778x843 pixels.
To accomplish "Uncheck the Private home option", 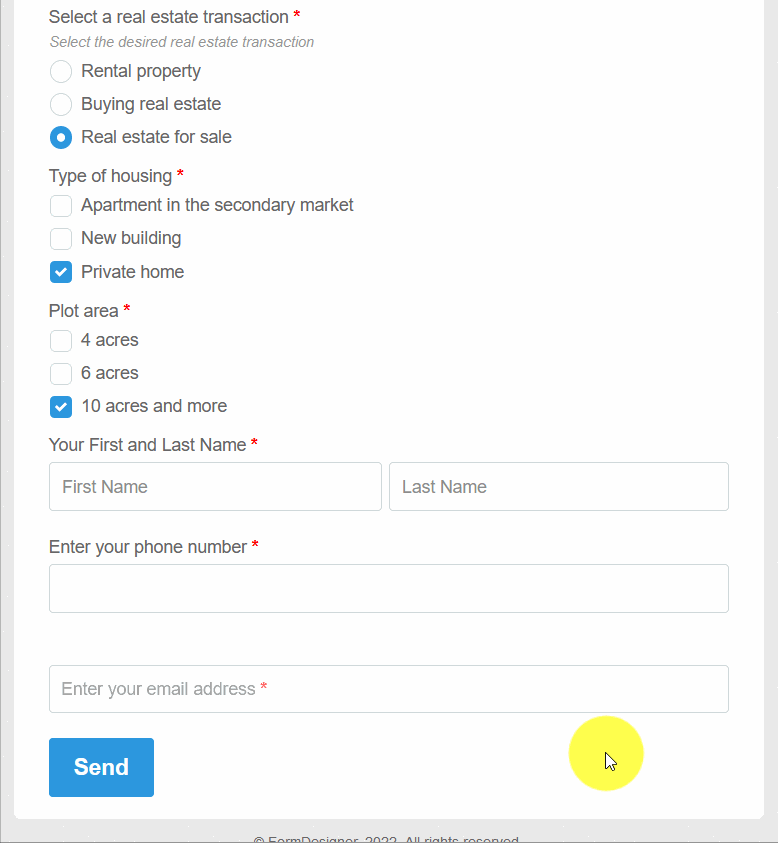I will coord(61,272).
